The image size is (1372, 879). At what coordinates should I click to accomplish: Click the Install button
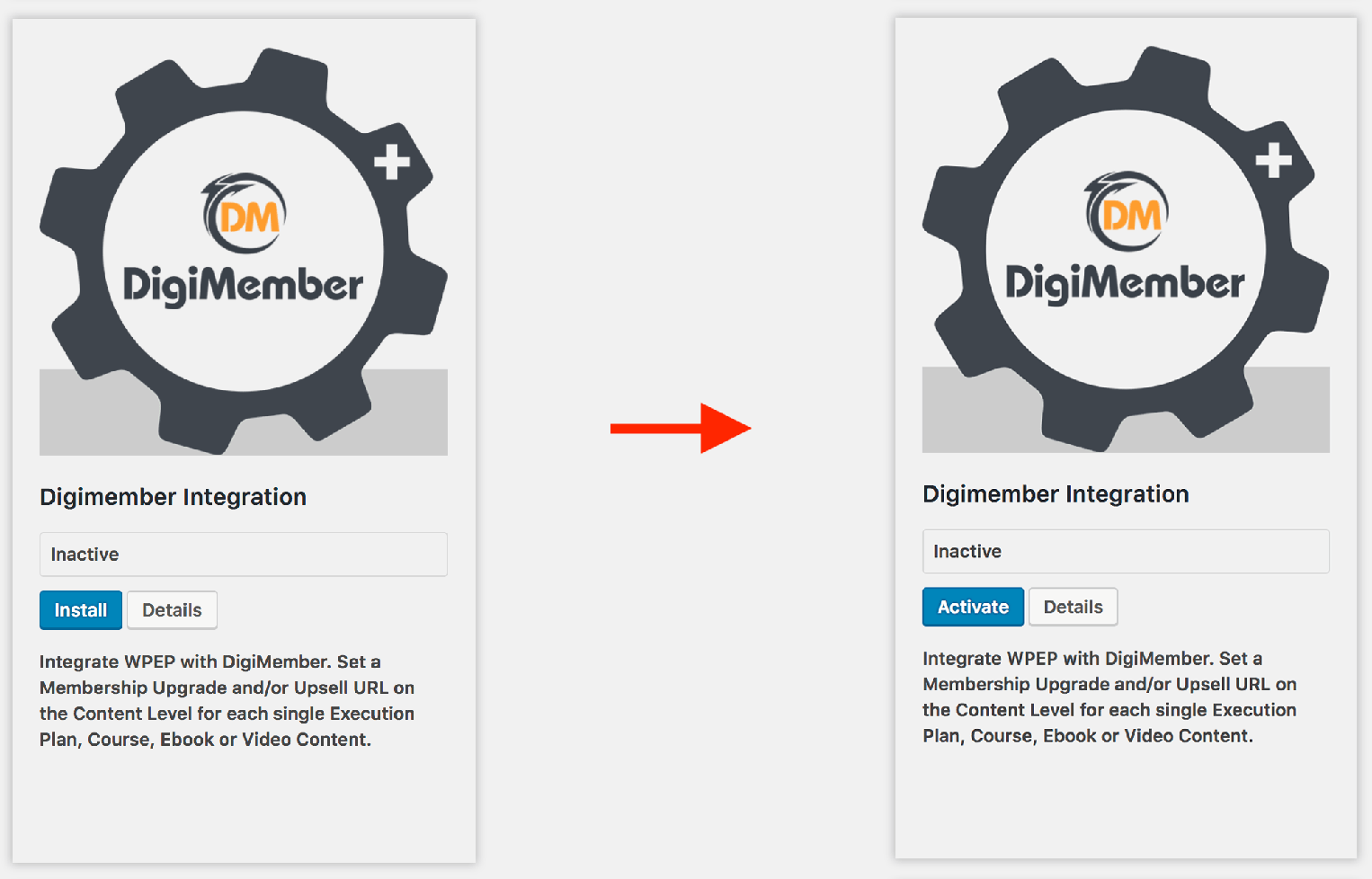pos(81,610)
